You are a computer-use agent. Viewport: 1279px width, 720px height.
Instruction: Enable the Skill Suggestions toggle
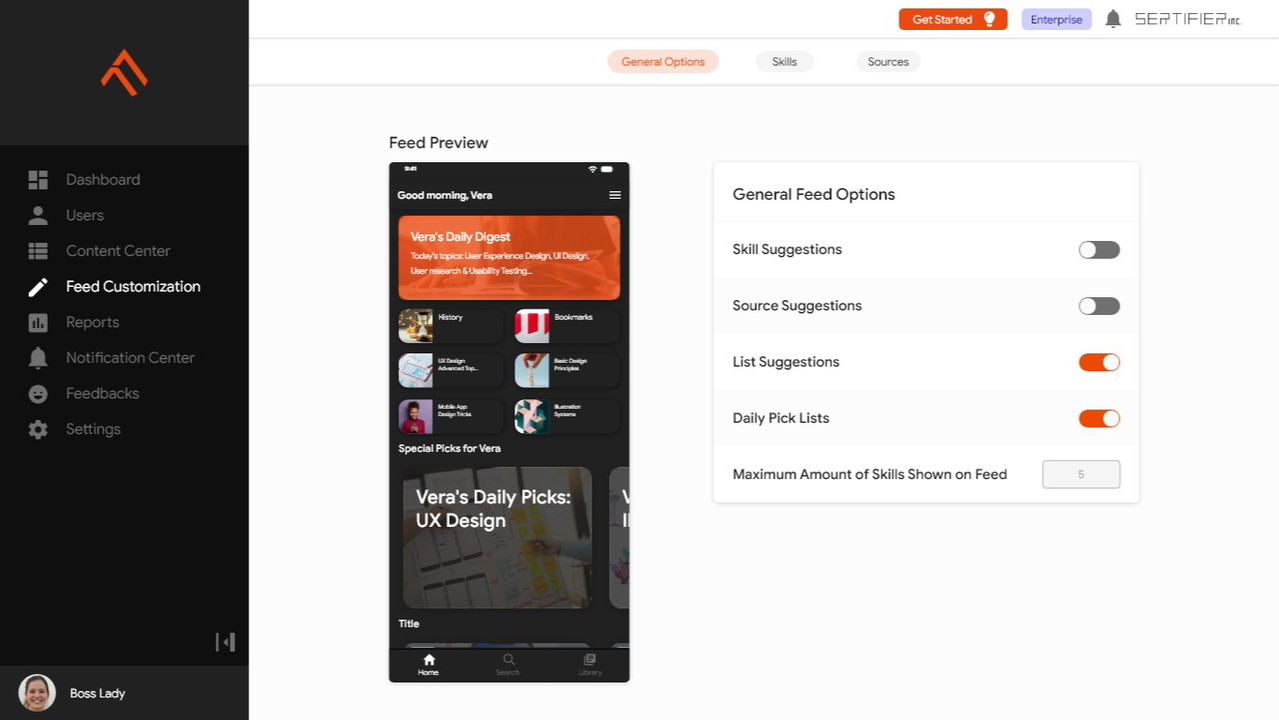1099,250
